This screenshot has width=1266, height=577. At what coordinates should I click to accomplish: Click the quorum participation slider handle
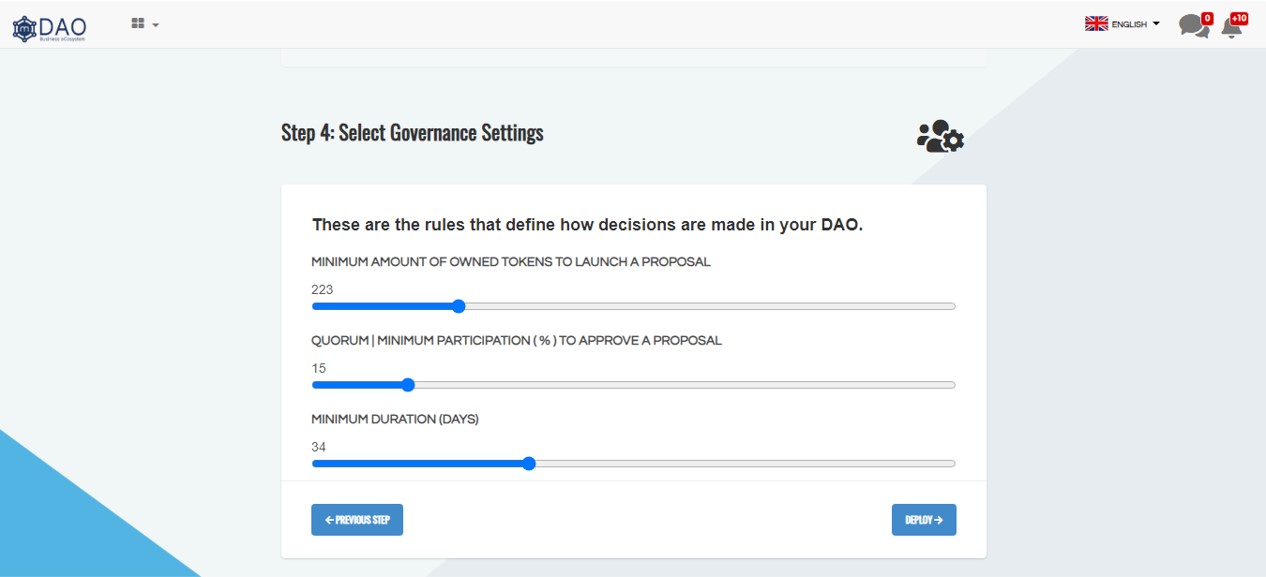(x=407, y=385)
